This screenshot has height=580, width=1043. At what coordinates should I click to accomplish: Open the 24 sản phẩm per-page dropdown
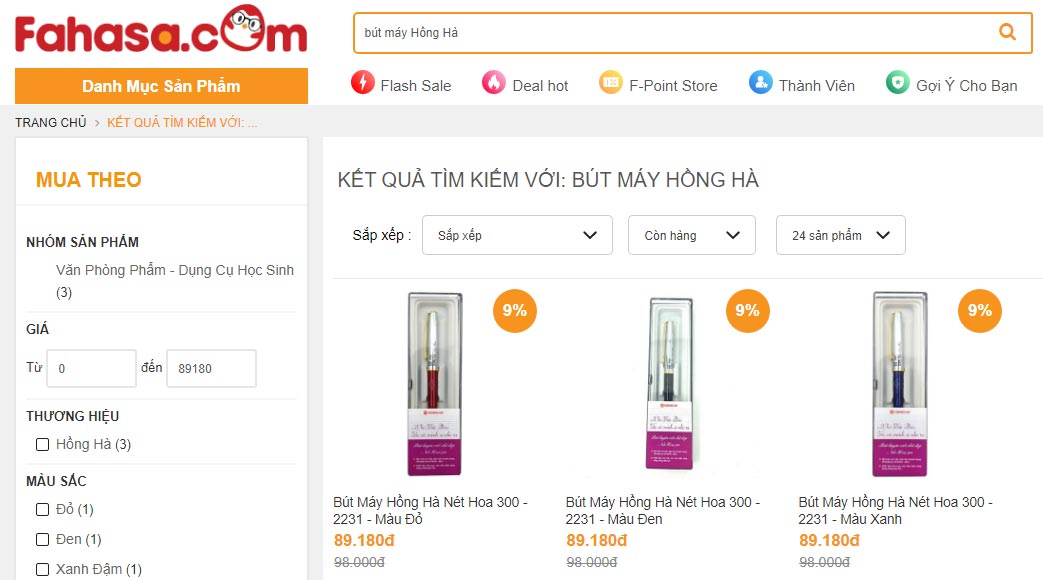(x=840, y=235)
